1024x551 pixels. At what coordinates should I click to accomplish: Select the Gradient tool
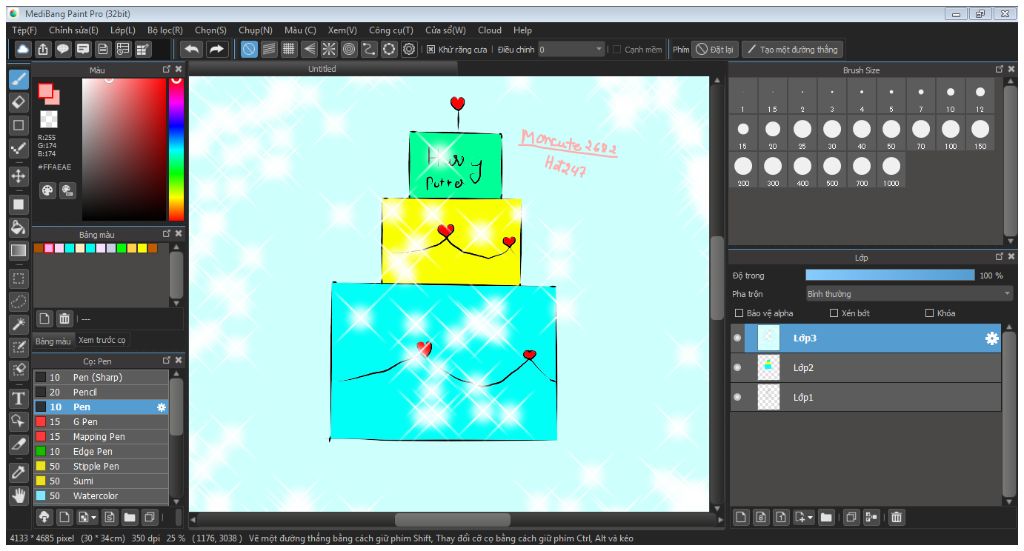[18, 251]
